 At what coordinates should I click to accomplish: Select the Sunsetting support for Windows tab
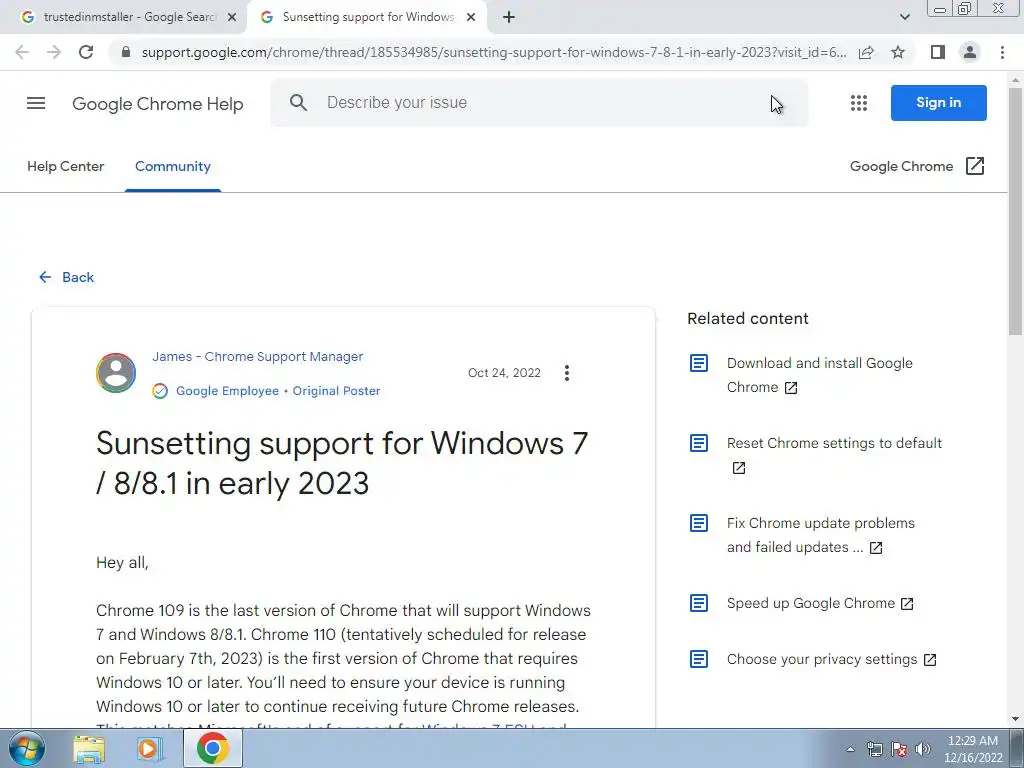tap(367, 18)
